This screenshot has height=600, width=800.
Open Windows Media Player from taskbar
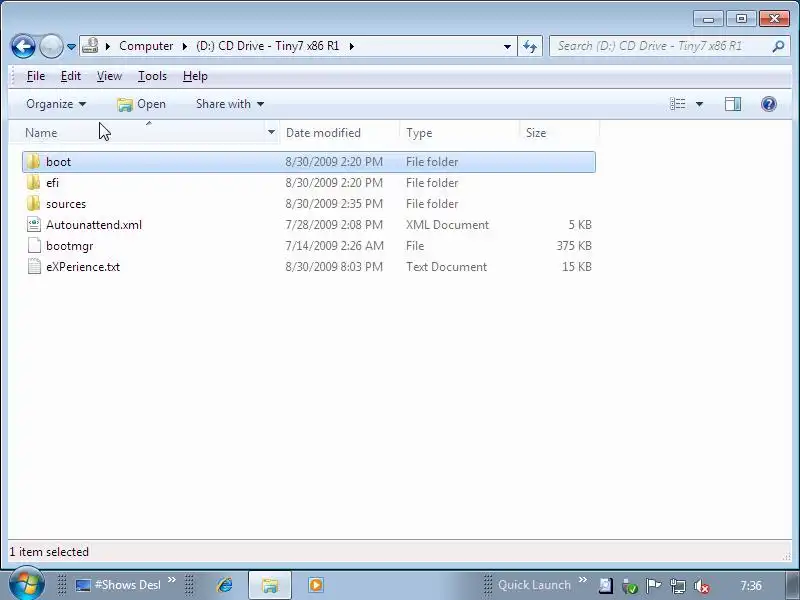(315, 585)
